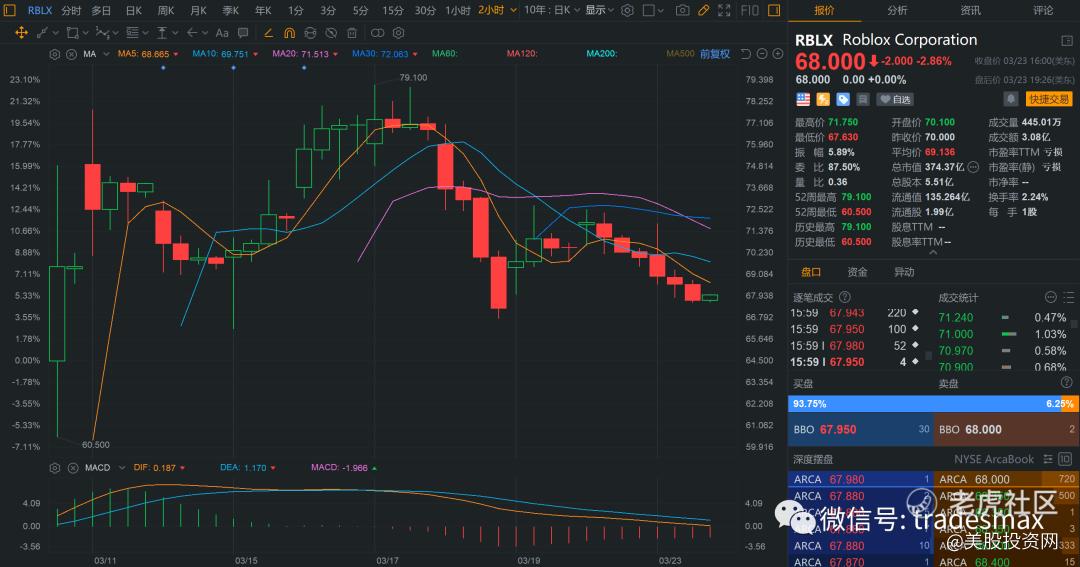This screenshot has width=1080, height=567.
Task: Open the 显示 display dropdown
Action: coord(599,10)
